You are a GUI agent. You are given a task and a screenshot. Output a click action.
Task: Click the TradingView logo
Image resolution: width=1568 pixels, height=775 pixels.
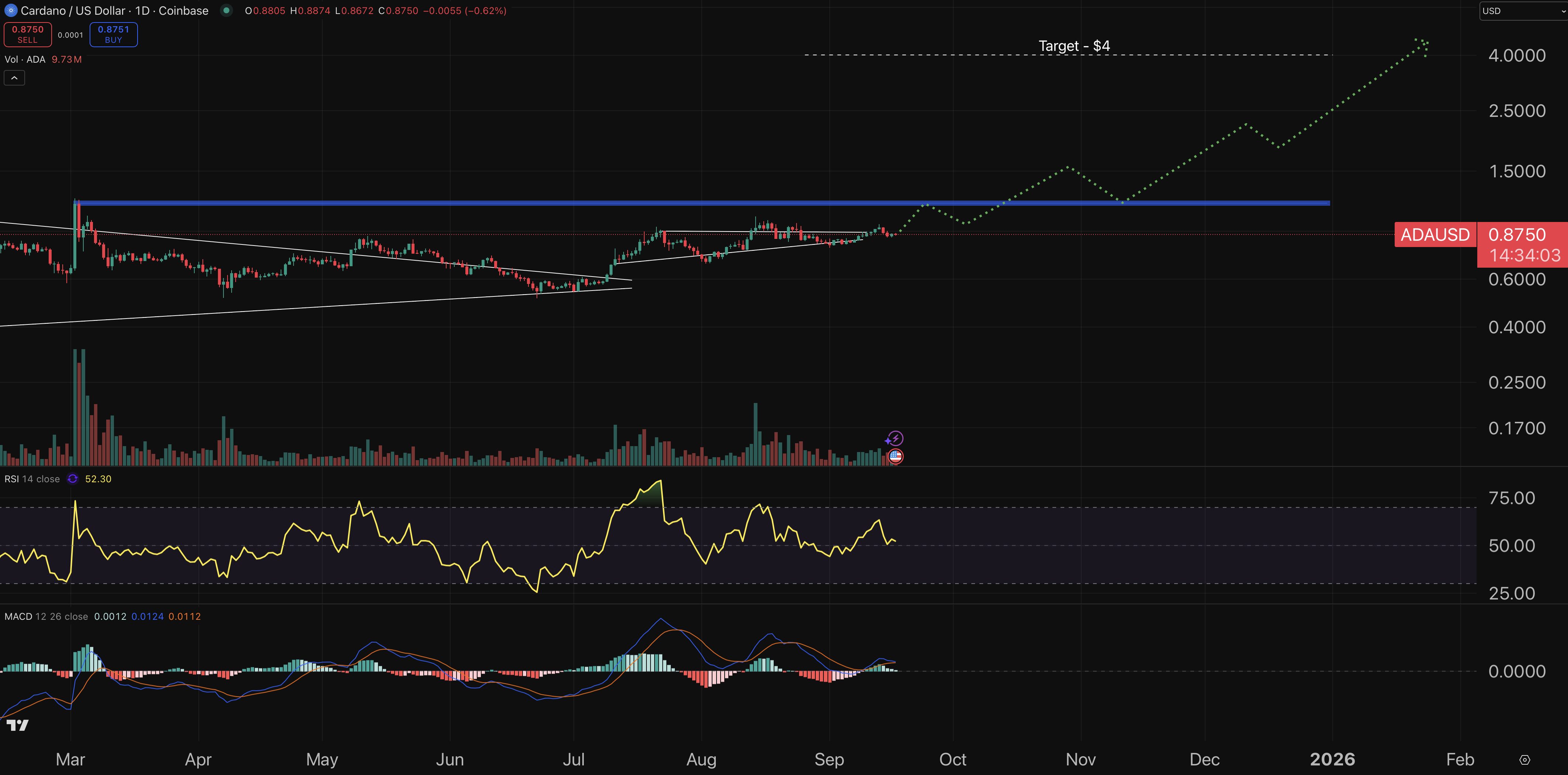18,724
